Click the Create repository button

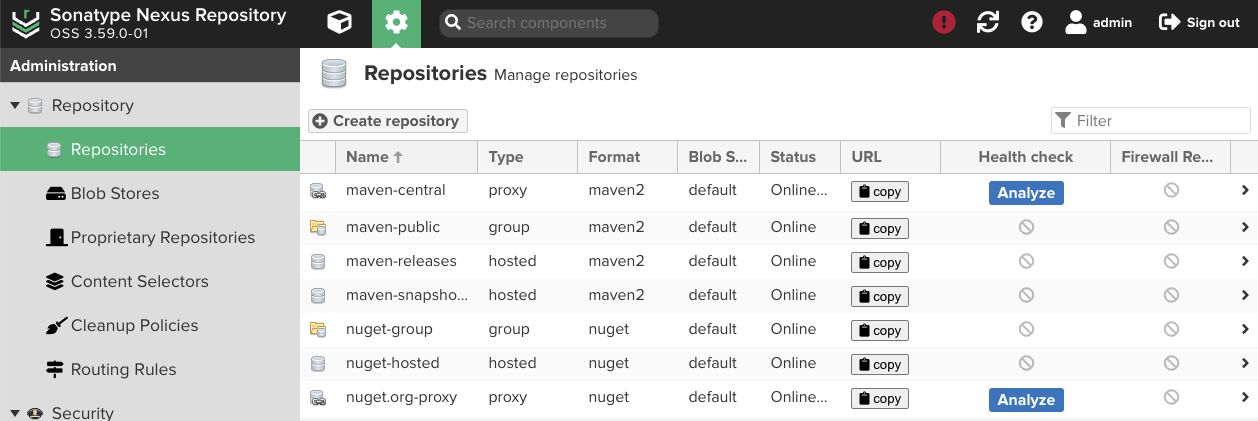click(387, 121)
